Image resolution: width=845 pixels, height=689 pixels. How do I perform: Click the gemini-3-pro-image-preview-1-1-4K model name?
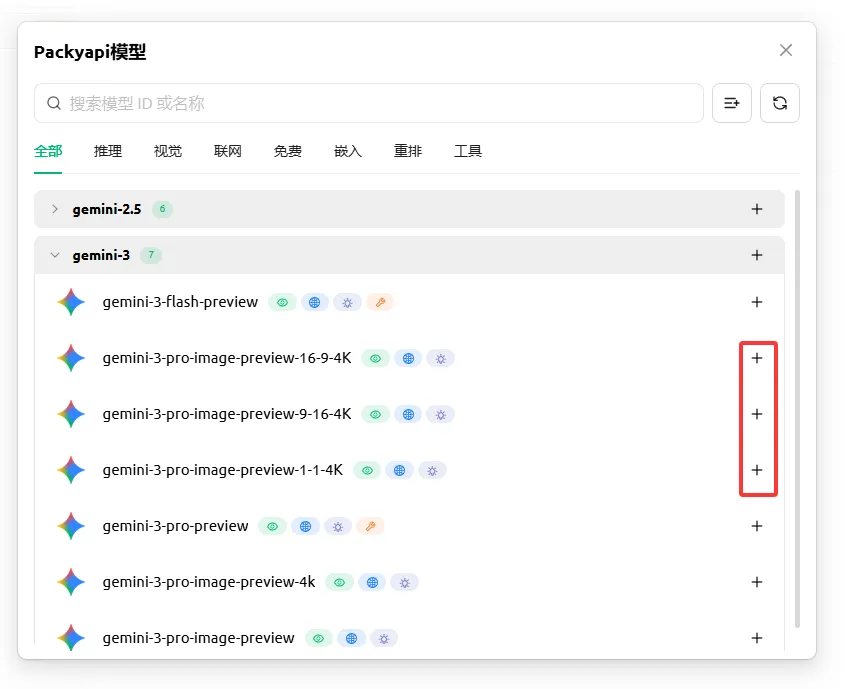(223, 470)
